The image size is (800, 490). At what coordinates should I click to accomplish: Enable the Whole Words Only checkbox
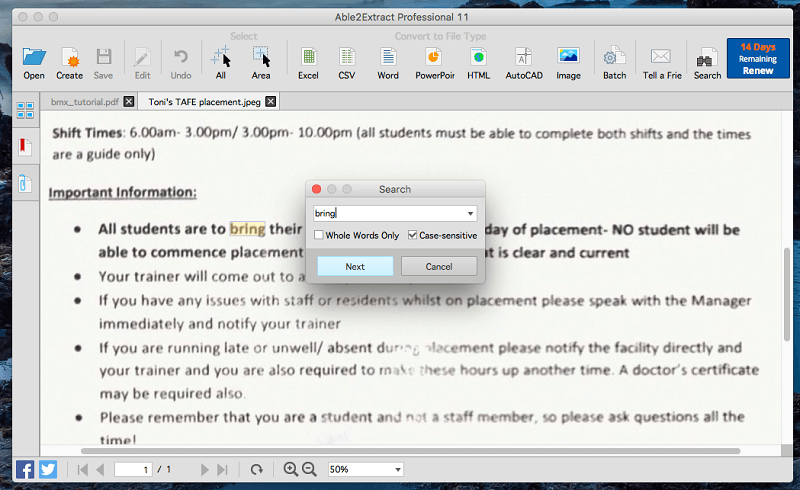[x=319, y=235]
